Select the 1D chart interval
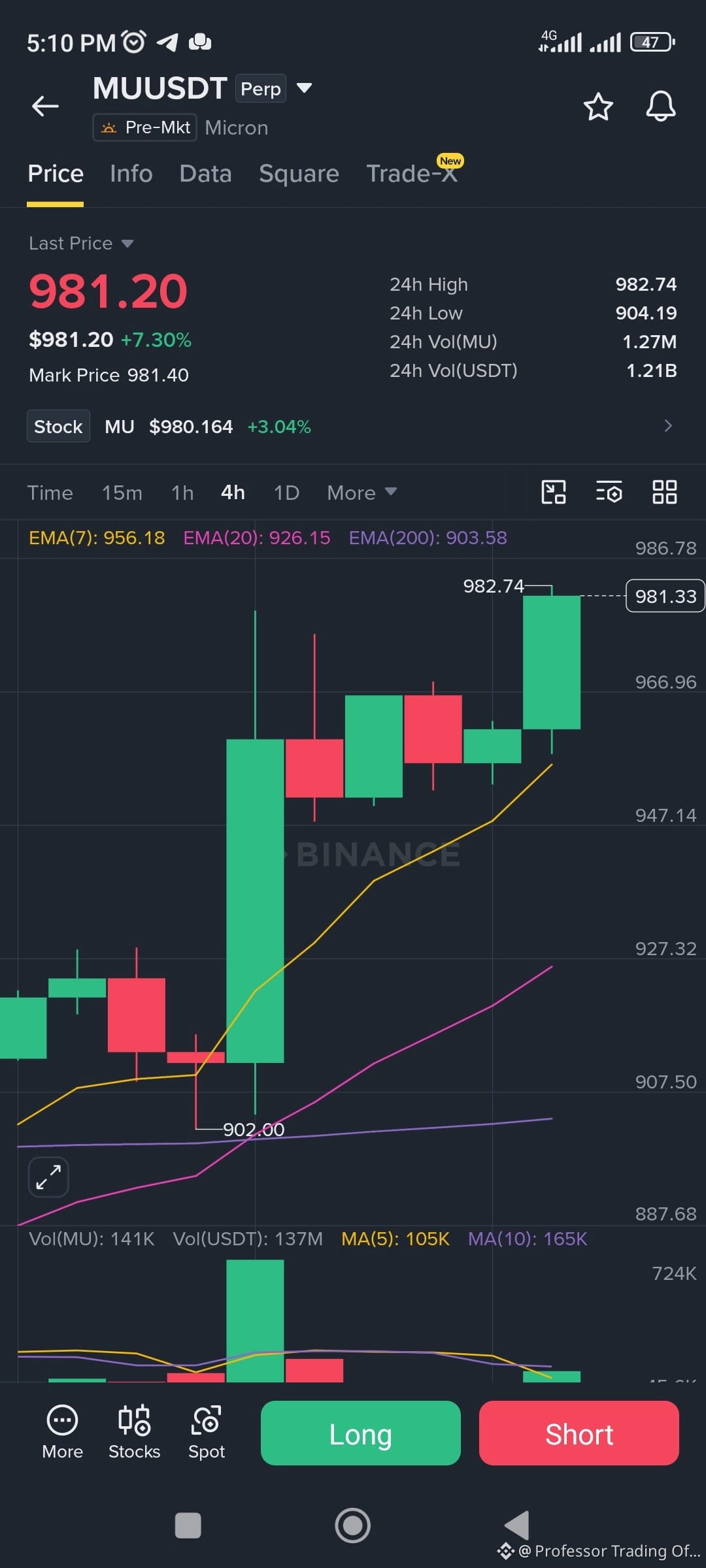Viewport: 706px width, 1568px height. pos(286,493)
